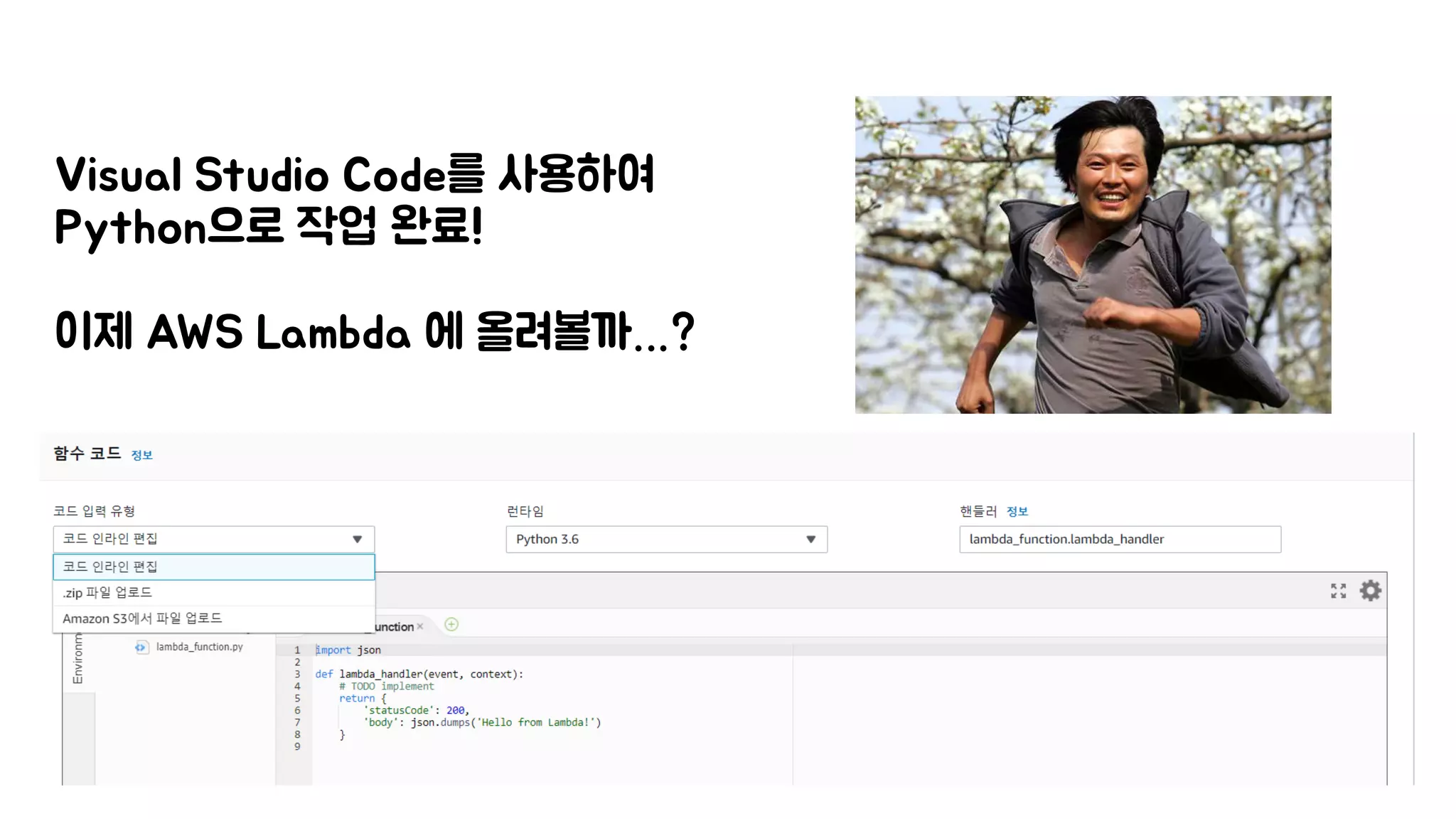Open lambda_function.py in file tree

[199, 647]
